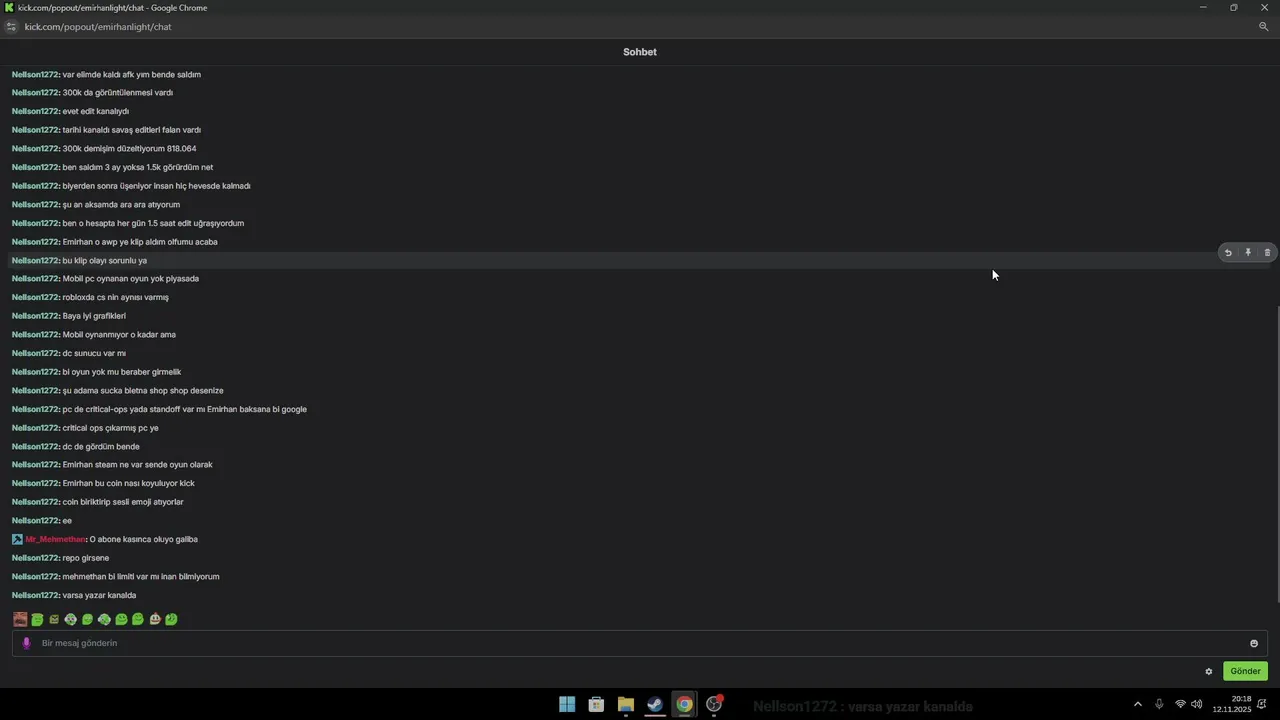
Task: Pin the hovered chat message
Action: (1248, 253)
